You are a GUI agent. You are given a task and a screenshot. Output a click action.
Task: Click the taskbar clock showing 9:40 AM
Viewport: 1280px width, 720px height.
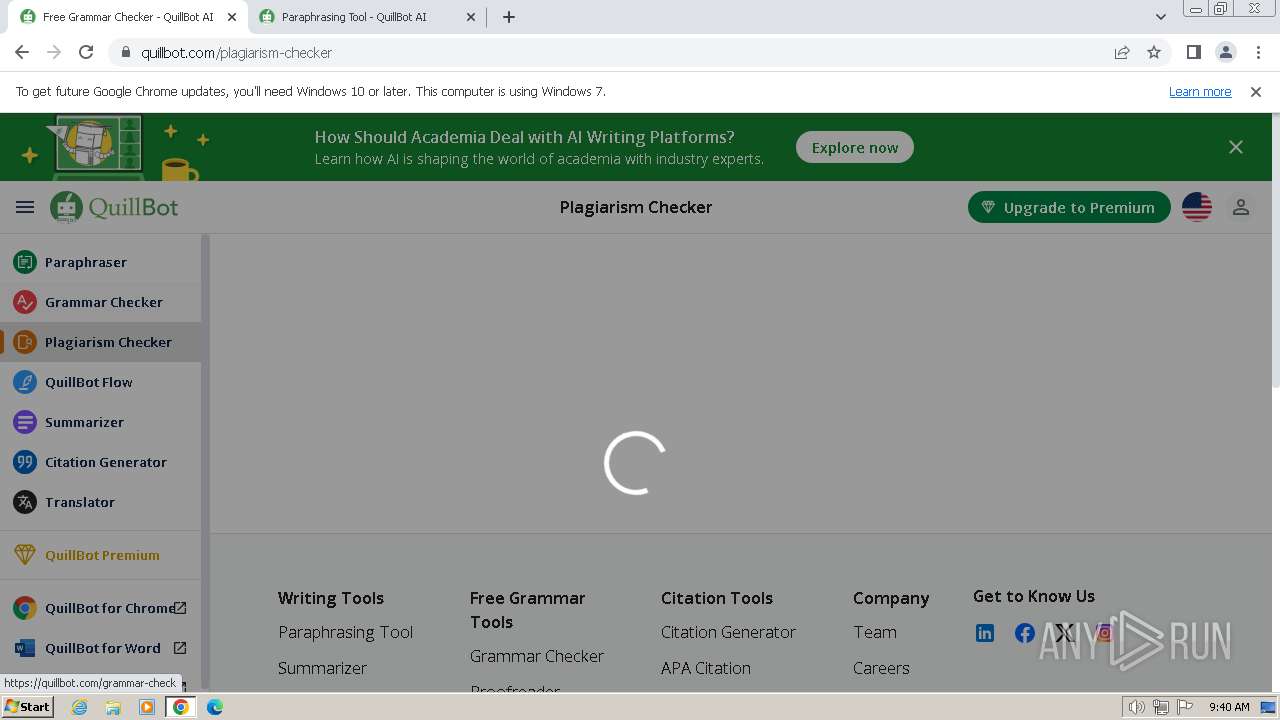(x=1229, y=707)
